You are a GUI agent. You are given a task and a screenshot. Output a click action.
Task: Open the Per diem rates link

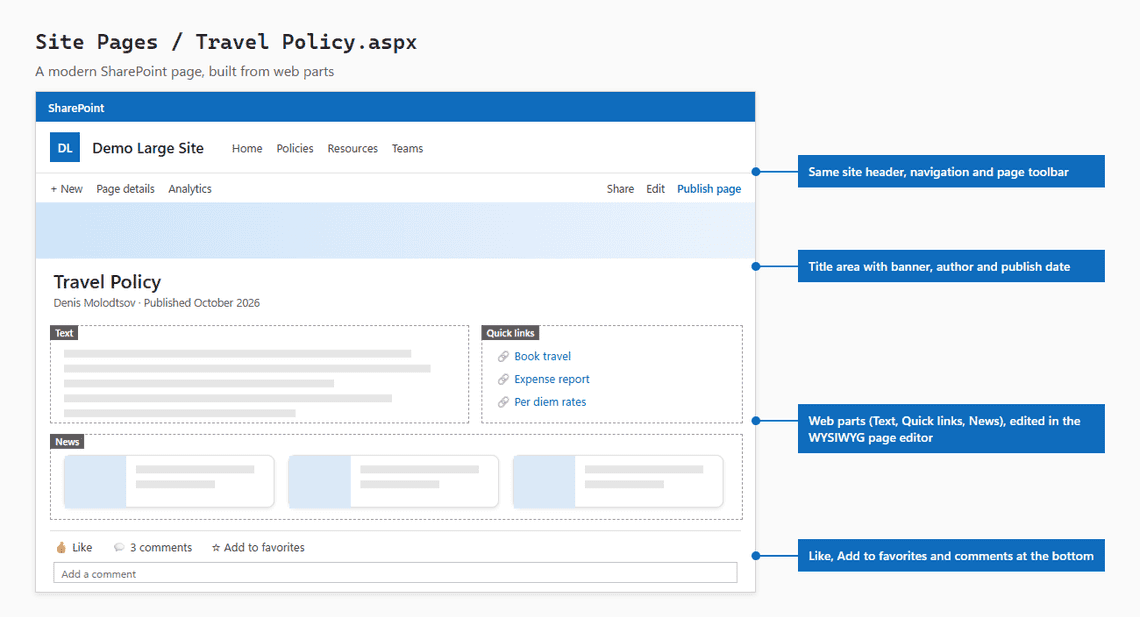pyautogui.click(x=550, y=402)
